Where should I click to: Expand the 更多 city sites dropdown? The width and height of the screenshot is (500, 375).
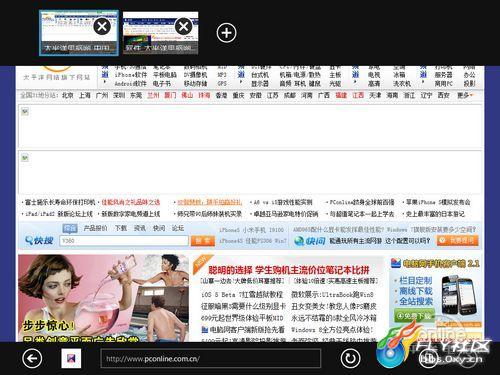tap(465, 95)
